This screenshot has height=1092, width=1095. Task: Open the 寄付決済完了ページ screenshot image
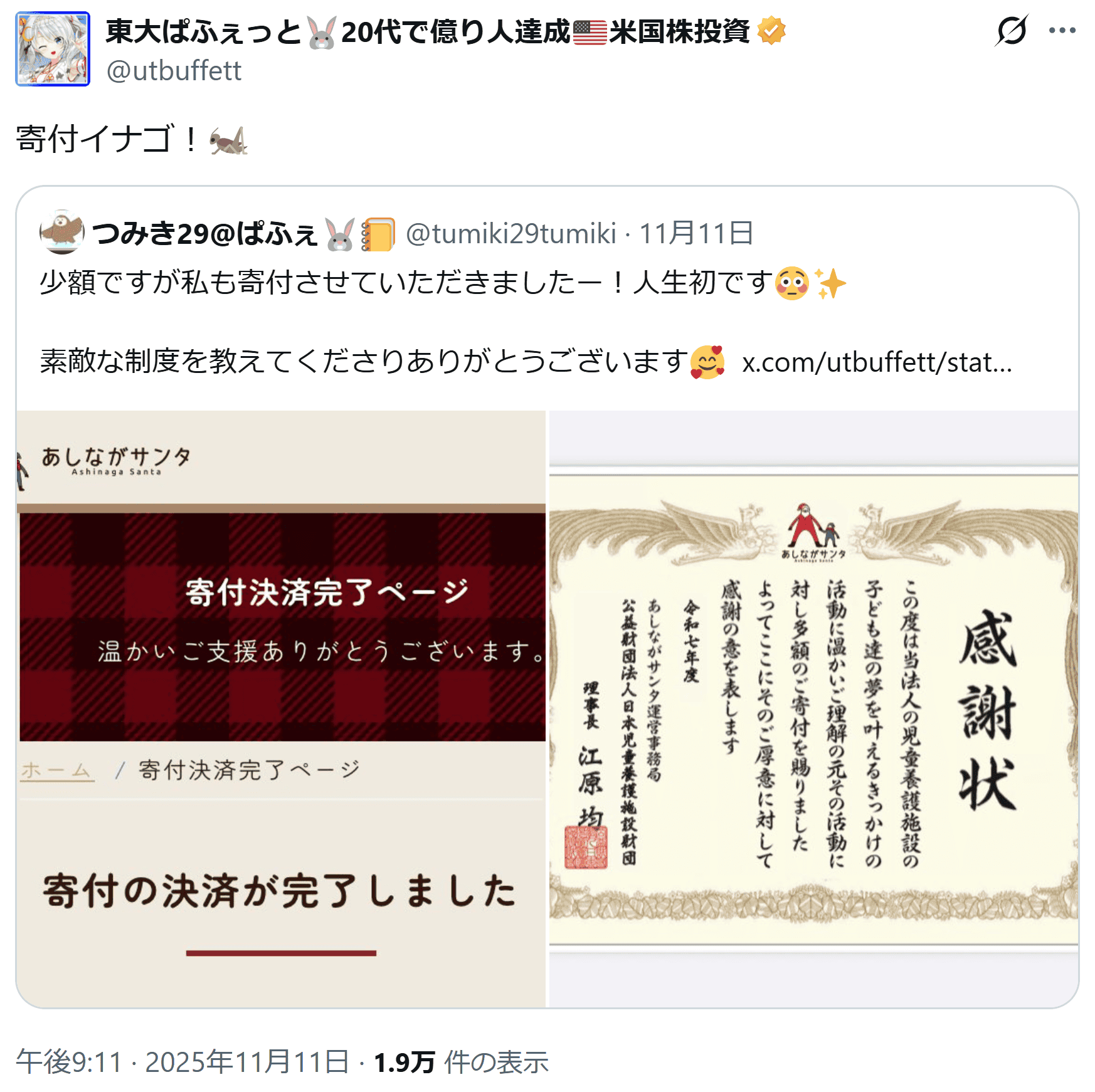click(x=281, y=708)
